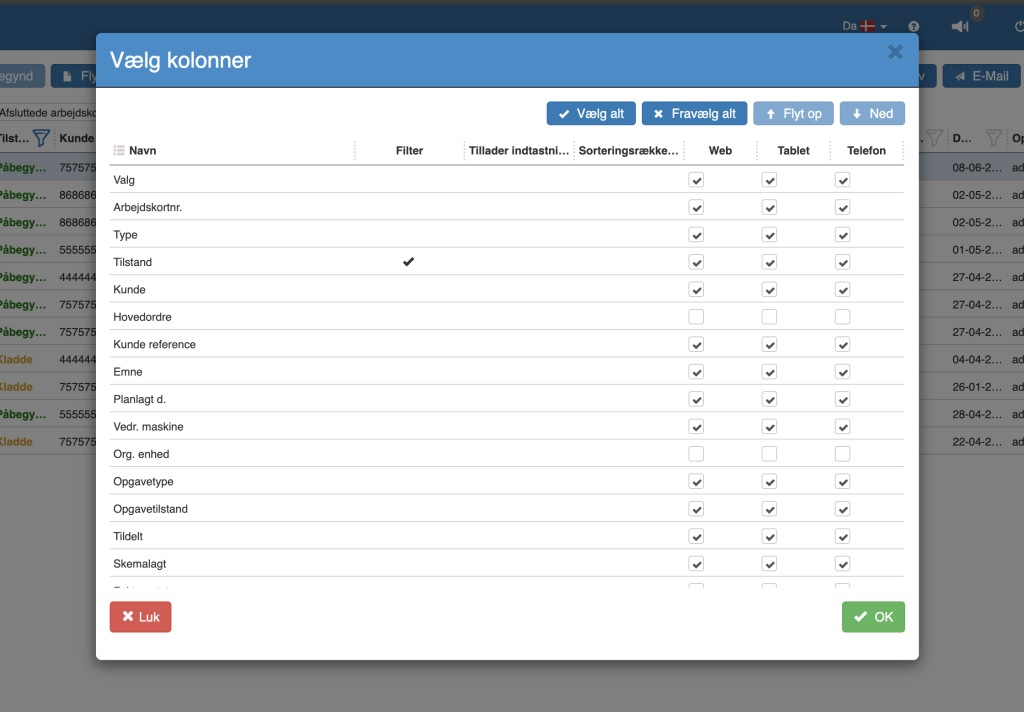Click the Web column header
The image size is (1024, 712).
click(x=720, y=150)
